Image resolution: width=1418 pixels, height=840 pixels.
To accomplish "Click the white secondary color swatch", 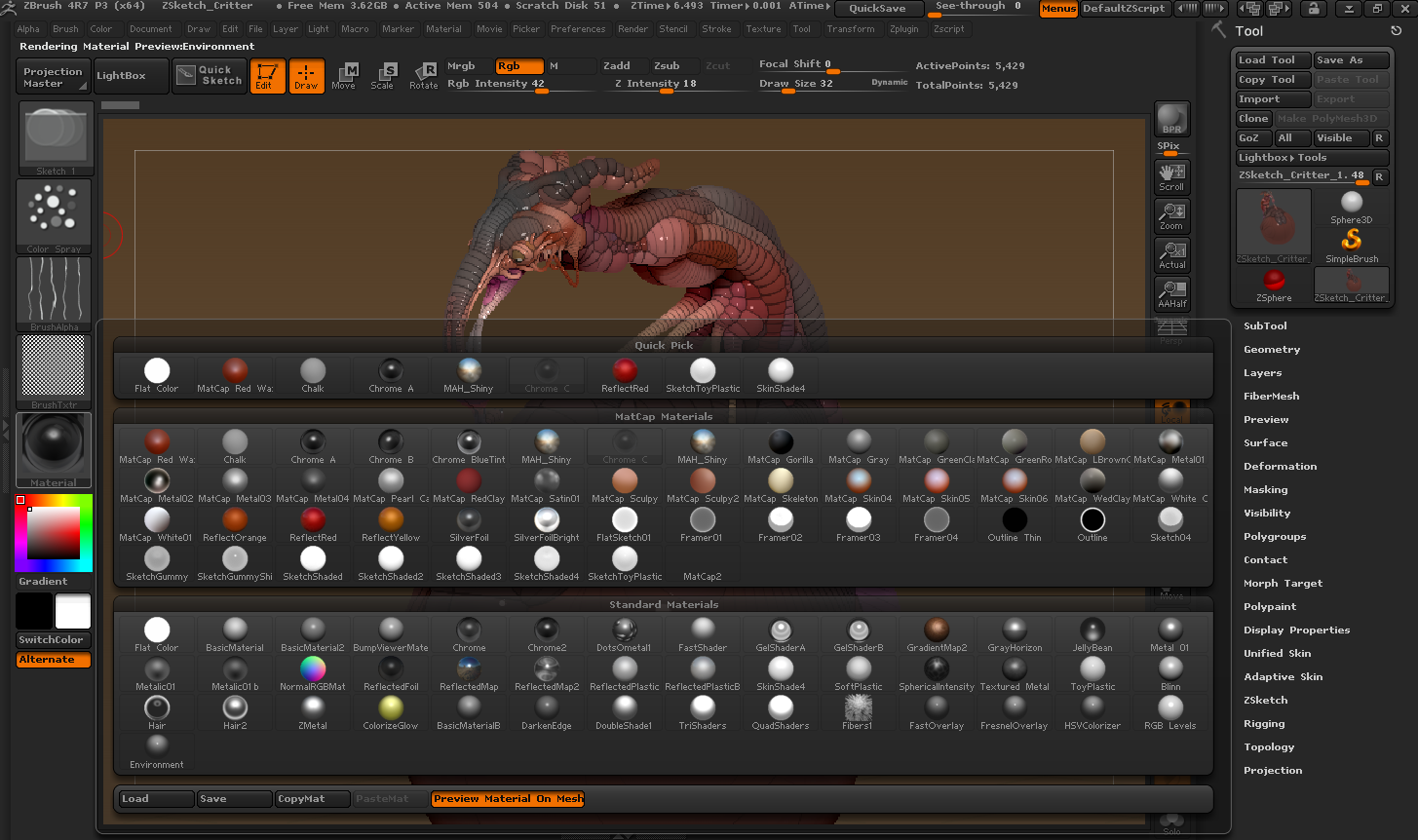I will coord(73,611).
